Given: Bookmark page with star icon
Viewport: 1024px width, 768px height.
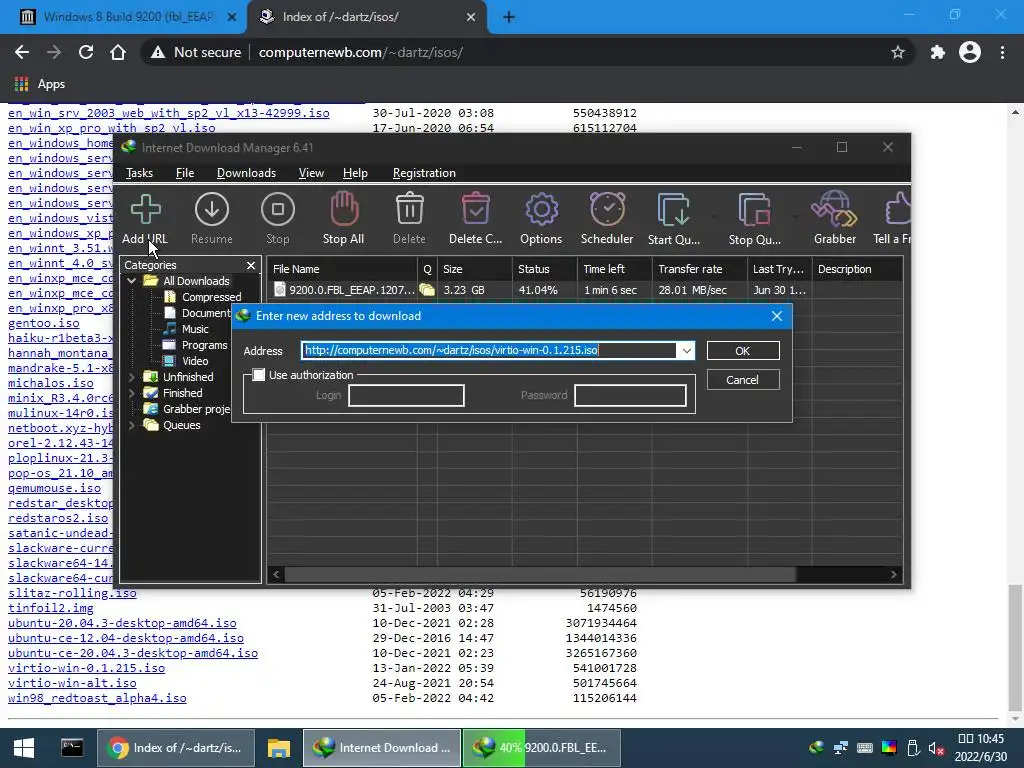Looking at the screenshot, I should (x=898, y=52).
